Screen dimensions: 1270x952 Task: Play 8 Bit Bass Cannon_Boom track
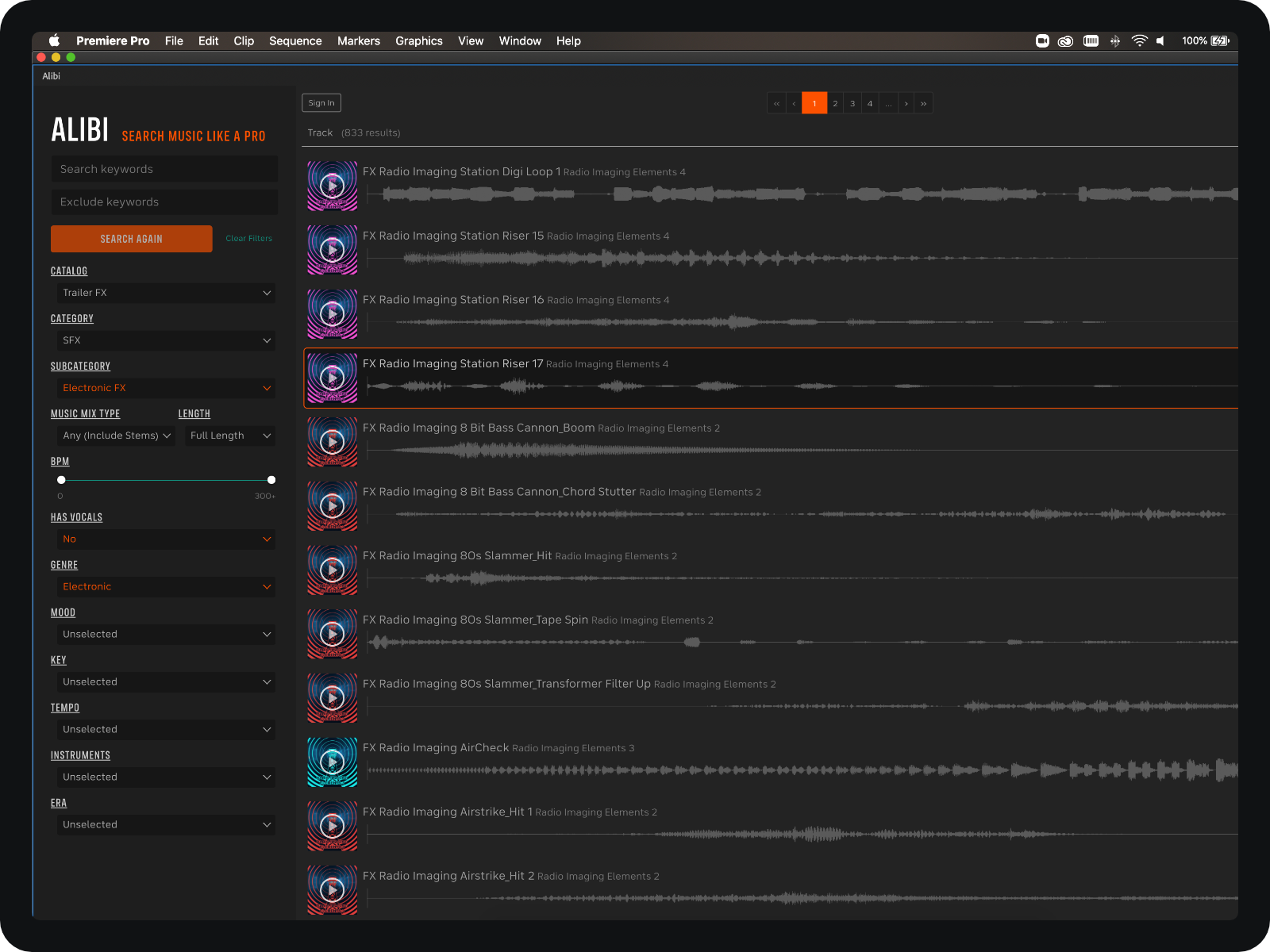pyautogui.click(x=333, y=442)
